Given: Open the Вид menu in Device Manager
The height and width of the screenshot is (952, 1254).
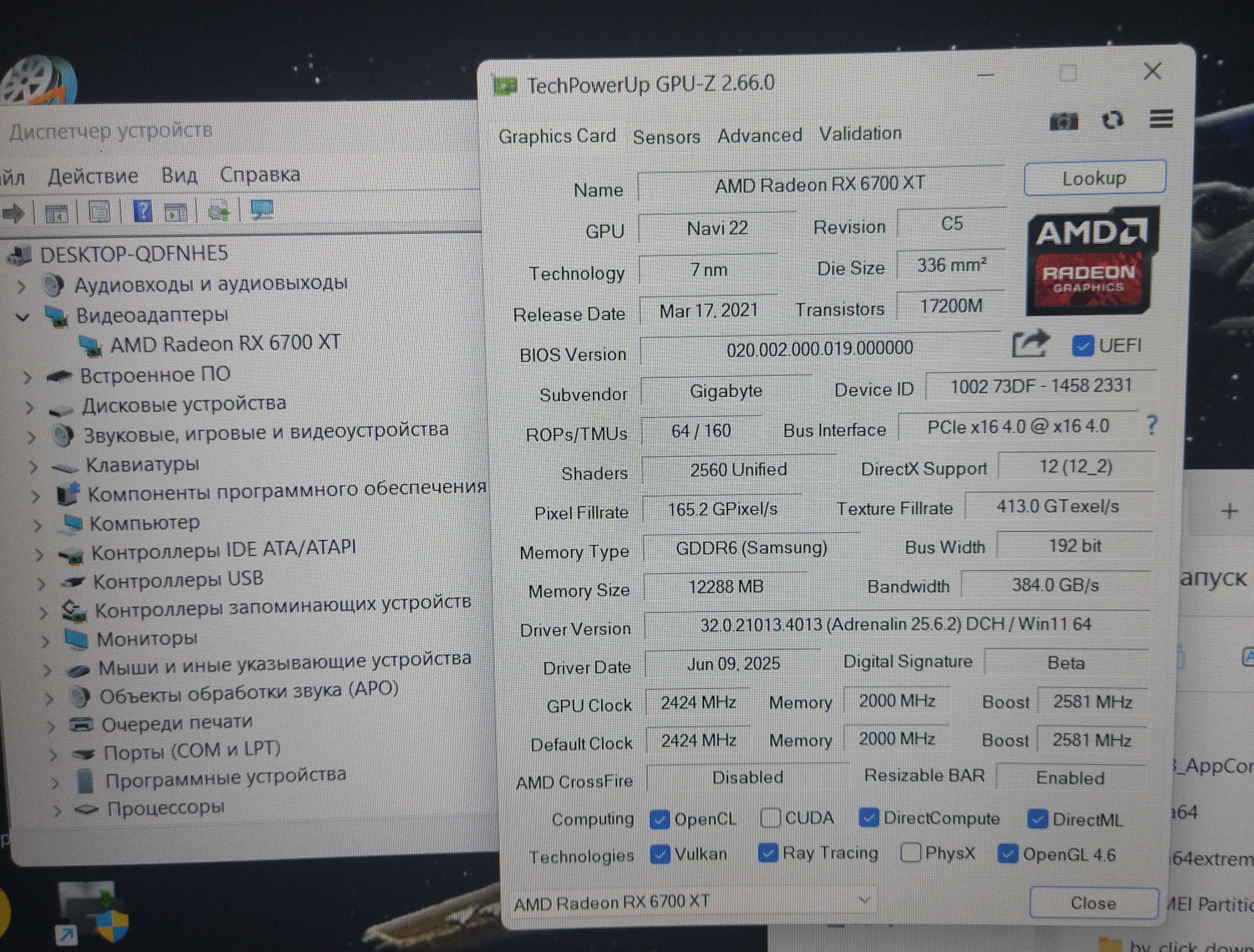Looking at the screenshot, I should (179, 175).
